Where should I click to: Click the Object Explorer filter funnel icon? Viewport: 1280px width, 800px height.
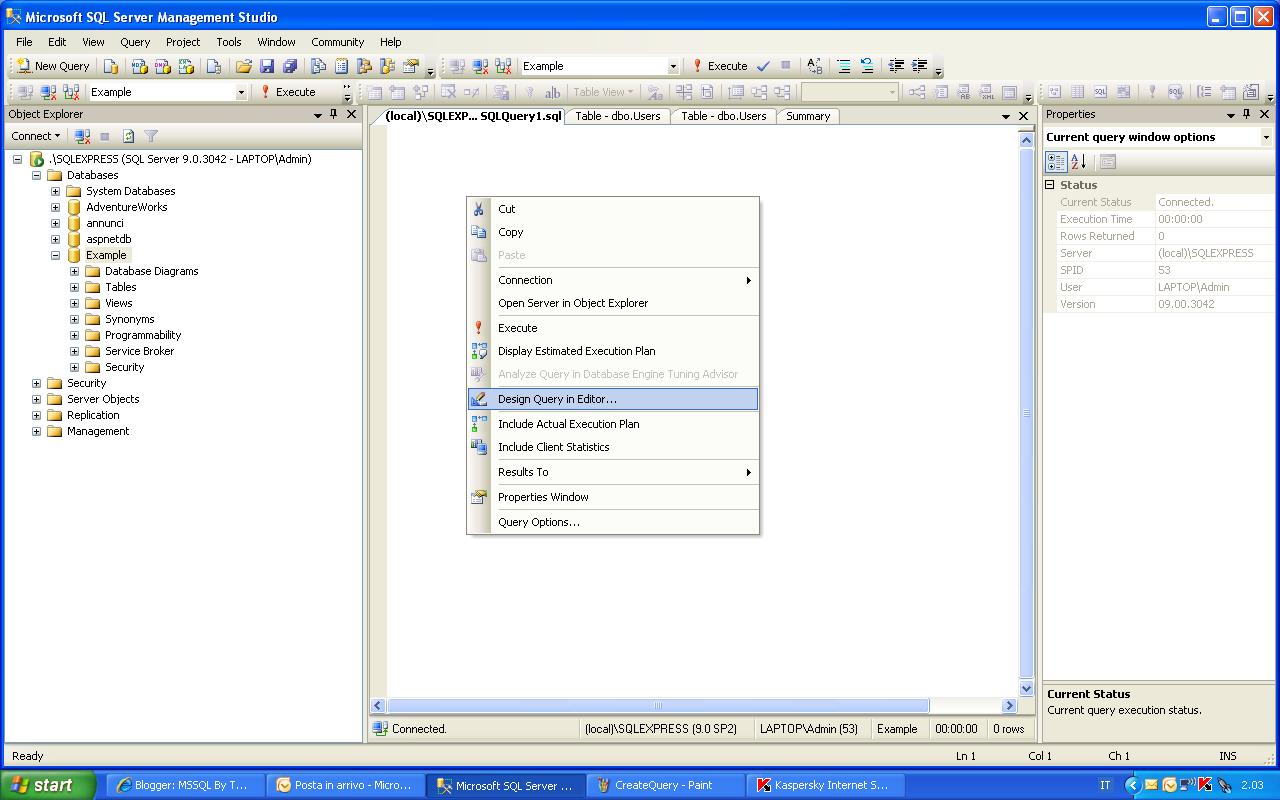[151, 136]
